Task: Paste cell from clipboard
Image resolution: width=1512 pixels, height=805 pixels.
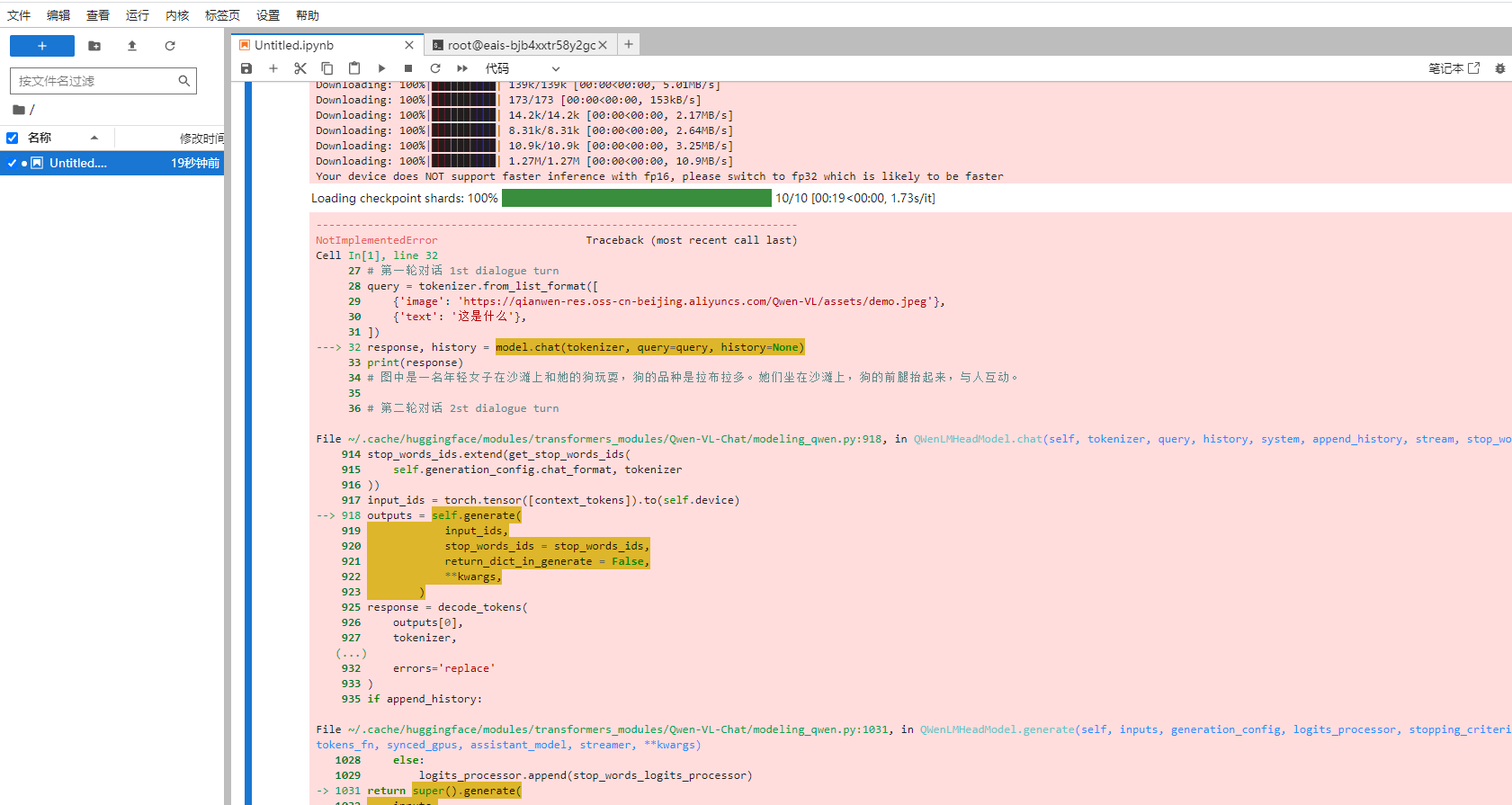Action: (x=354, y=68)
